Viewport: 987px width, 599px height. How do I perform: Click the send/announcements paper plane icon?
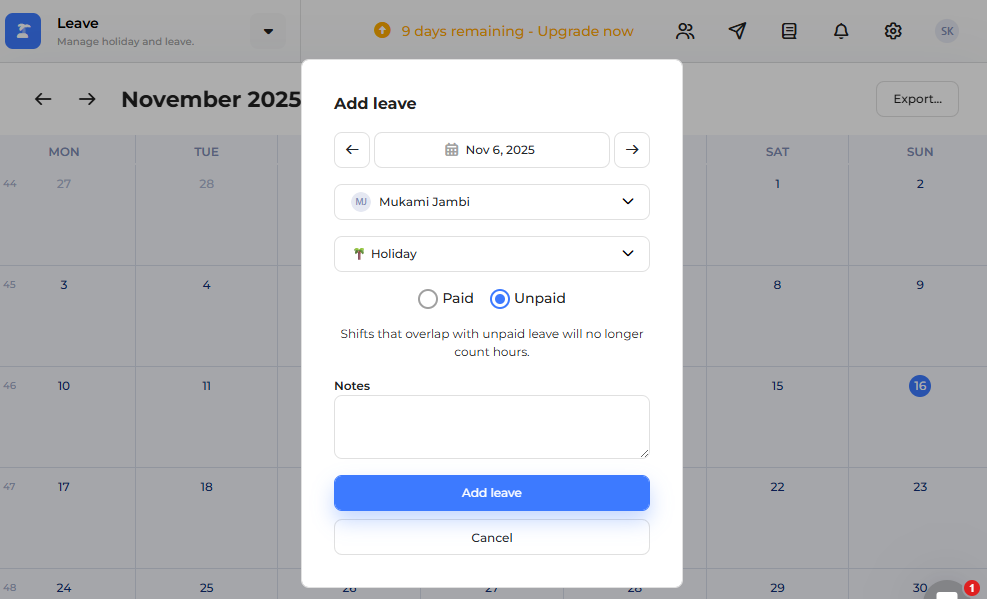(737, 31)
